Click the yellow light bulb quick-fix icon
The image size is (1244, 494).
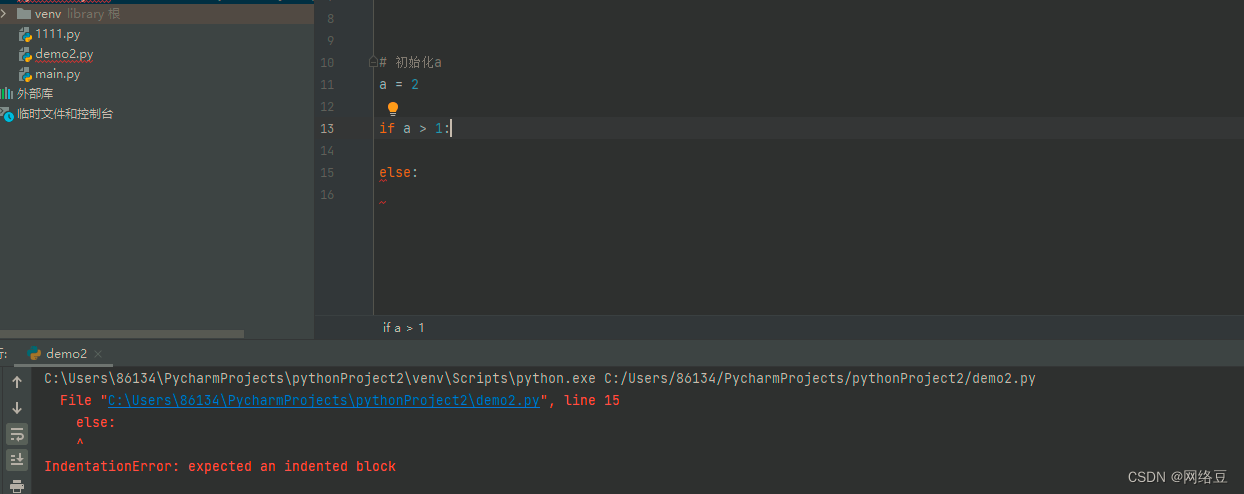[393, 107]
